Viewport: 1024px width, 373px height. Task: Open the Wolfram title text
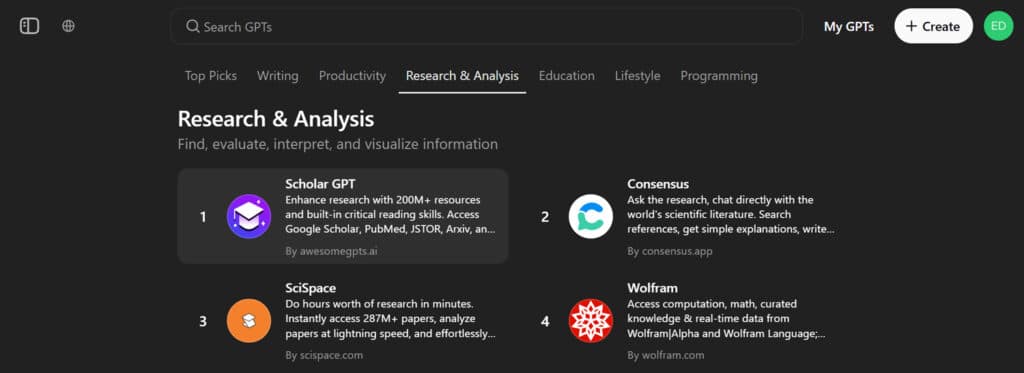click(x=652, y=288)
